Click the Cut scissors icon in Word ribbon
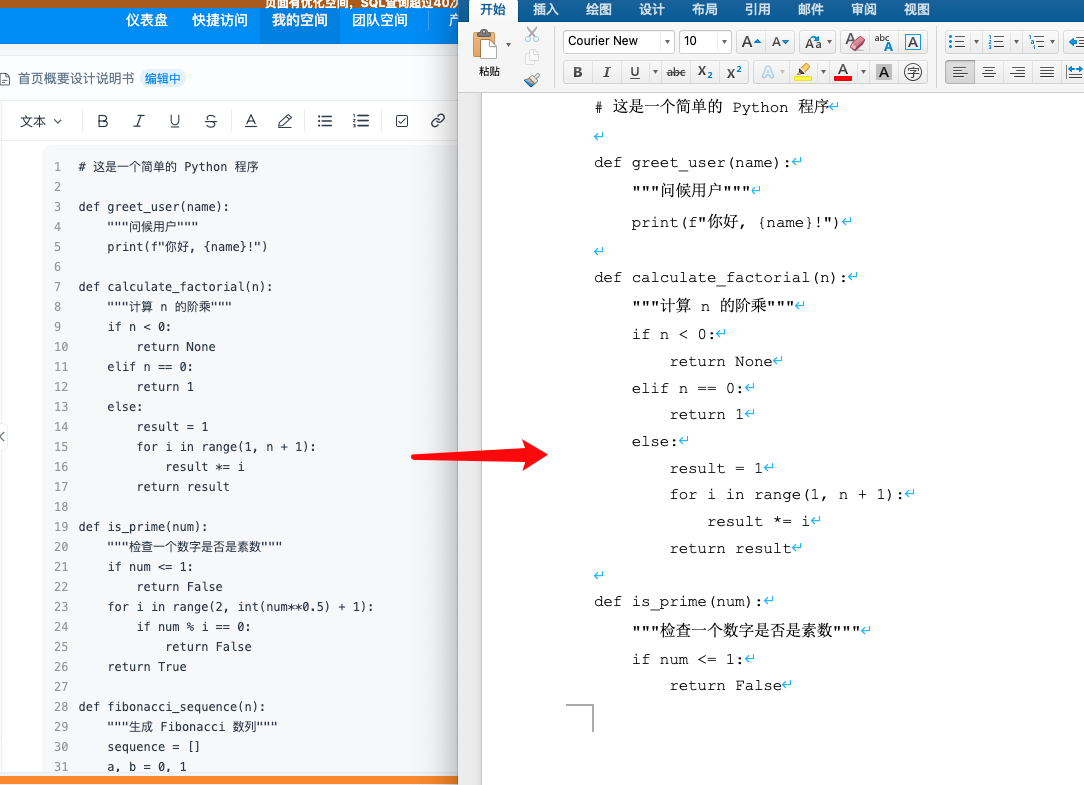 click(532, 34)
